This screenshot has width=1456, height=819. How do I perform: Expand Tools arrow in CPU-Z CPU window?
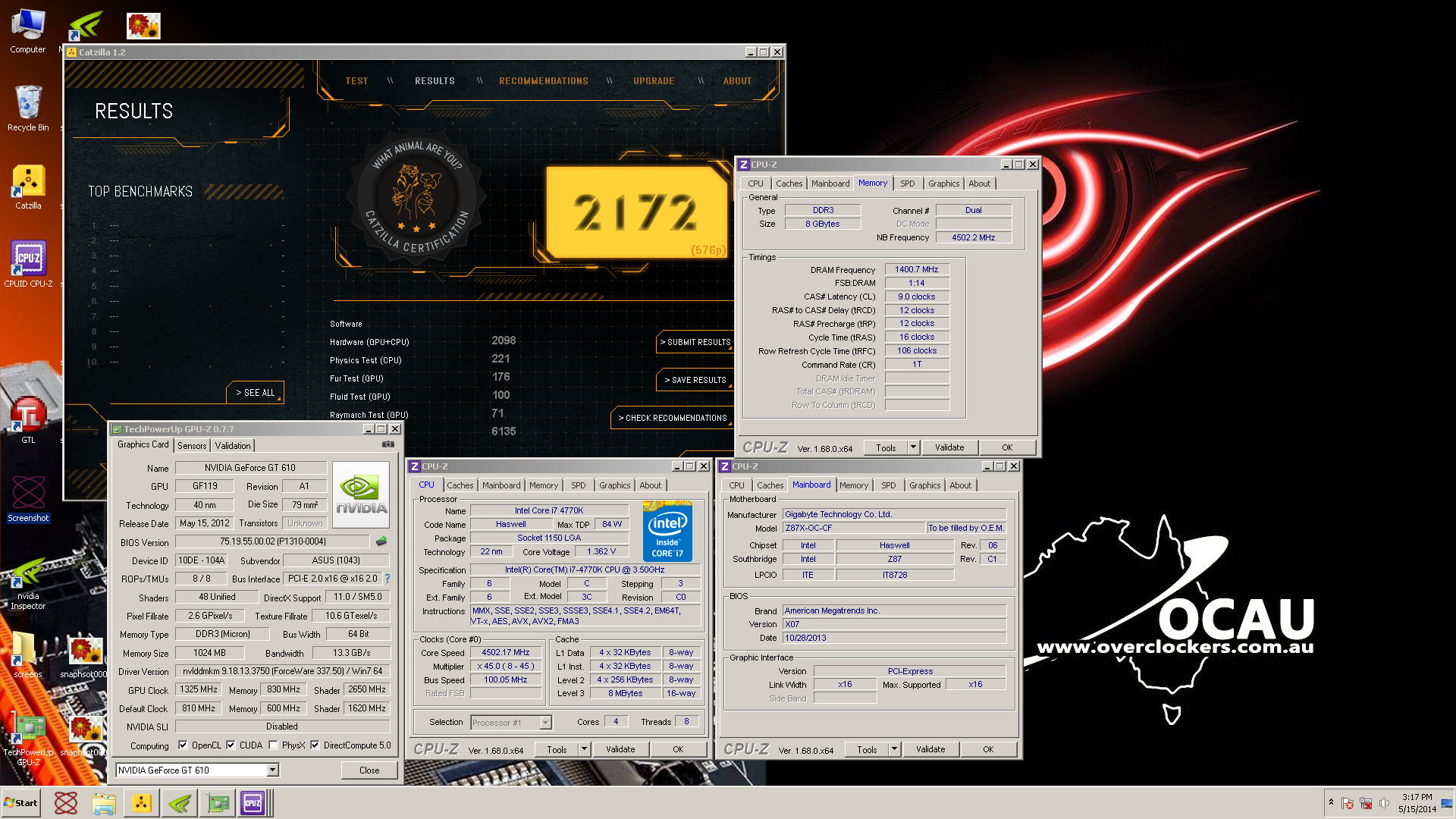(584, 749)
